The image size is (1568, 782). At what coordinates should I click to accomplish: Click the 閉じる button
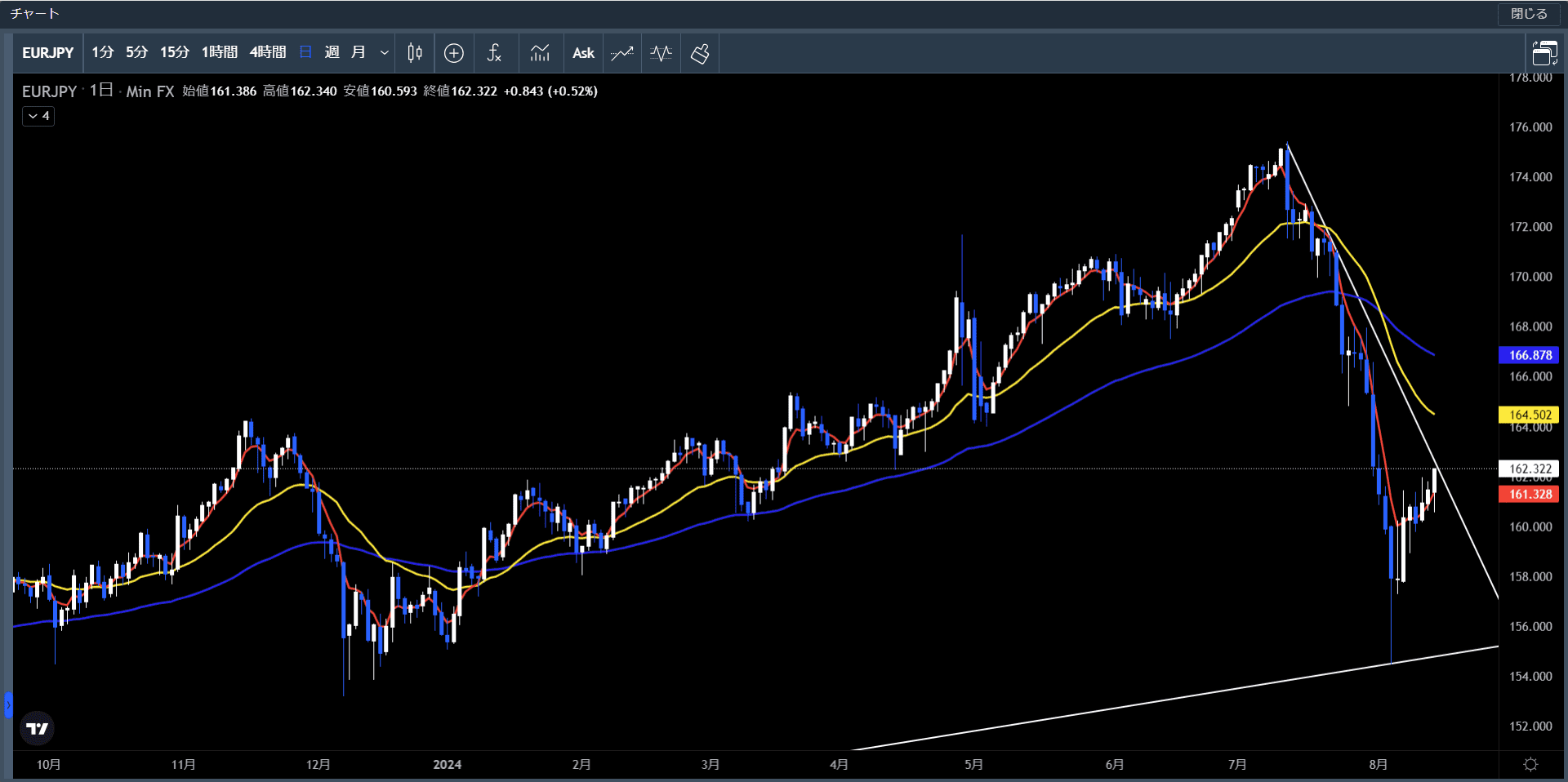[x=1529, y=14]
